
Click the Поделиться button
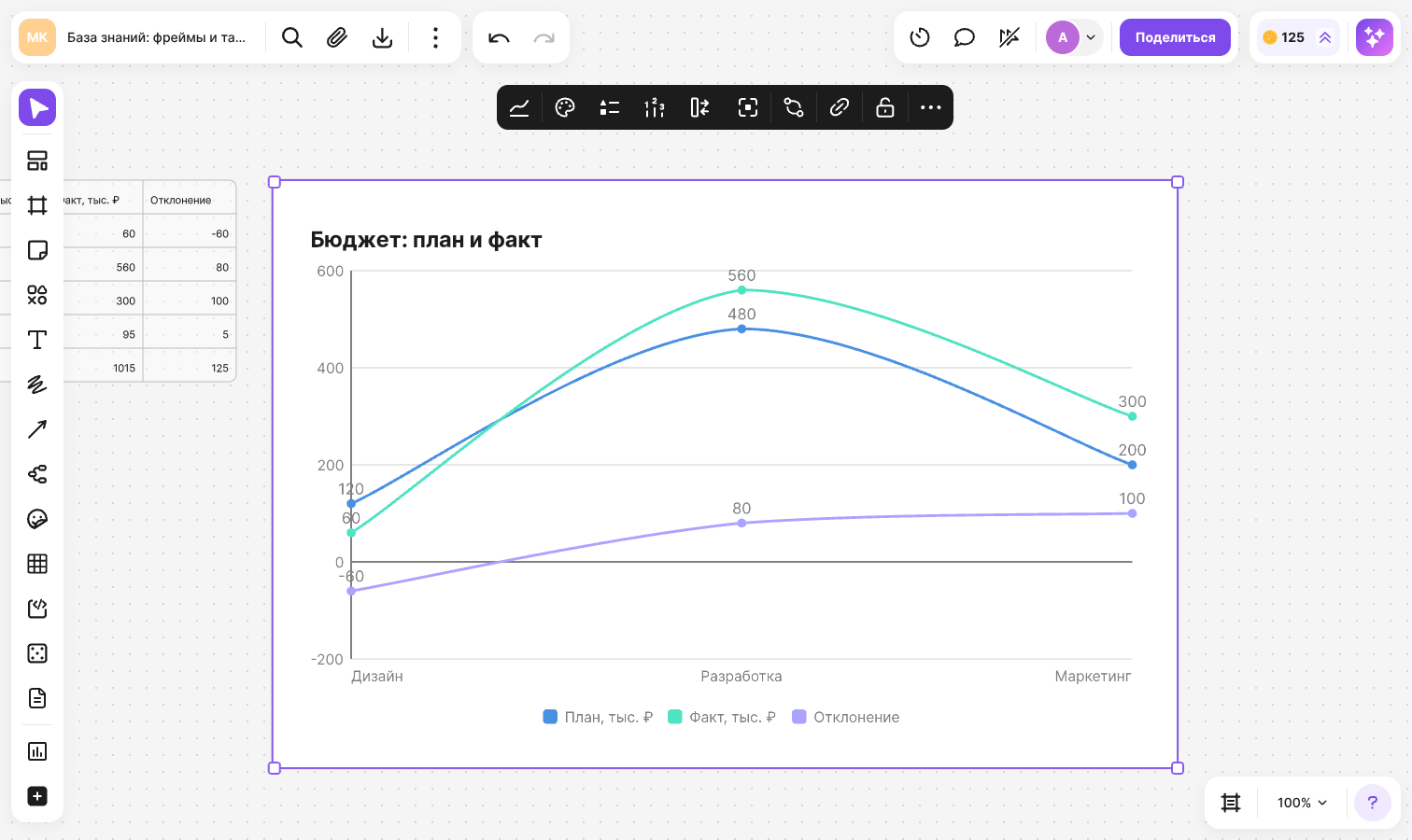(1175, 37)
